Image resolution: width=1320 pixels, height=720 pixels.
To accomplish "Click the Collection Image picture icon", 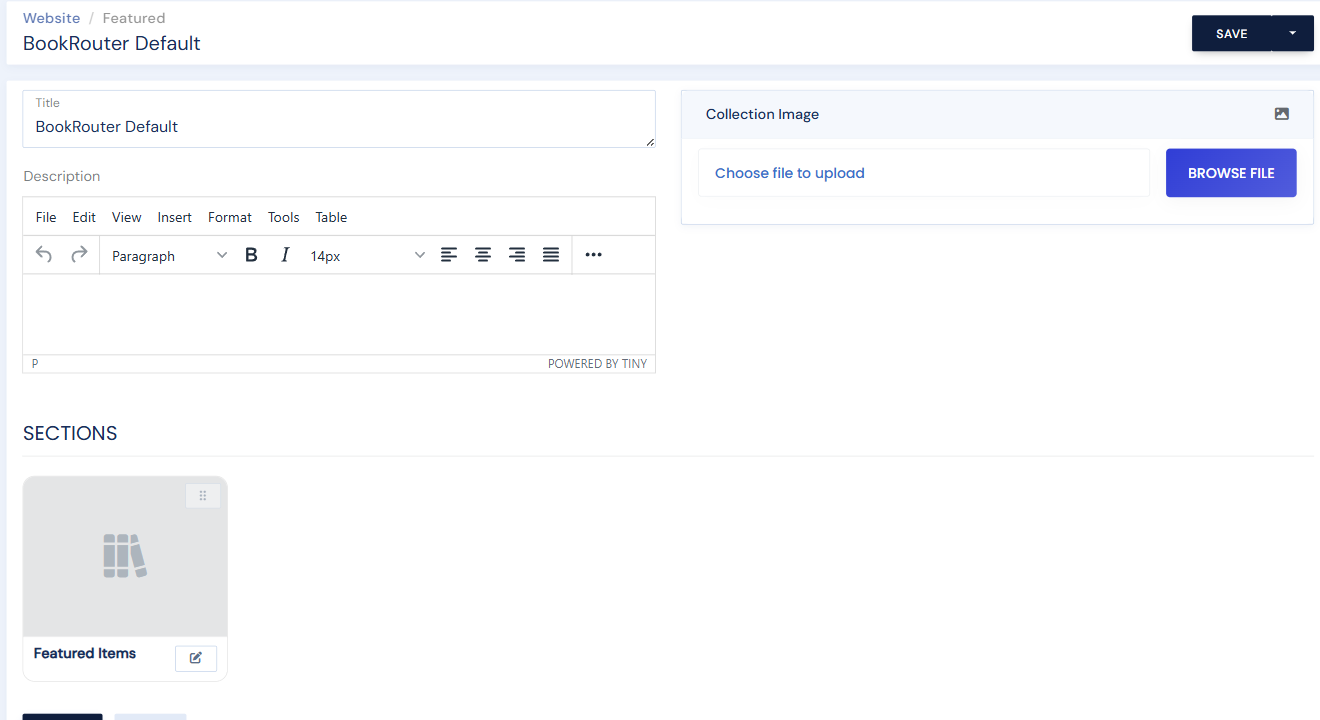I will [x=1282, y=114].
